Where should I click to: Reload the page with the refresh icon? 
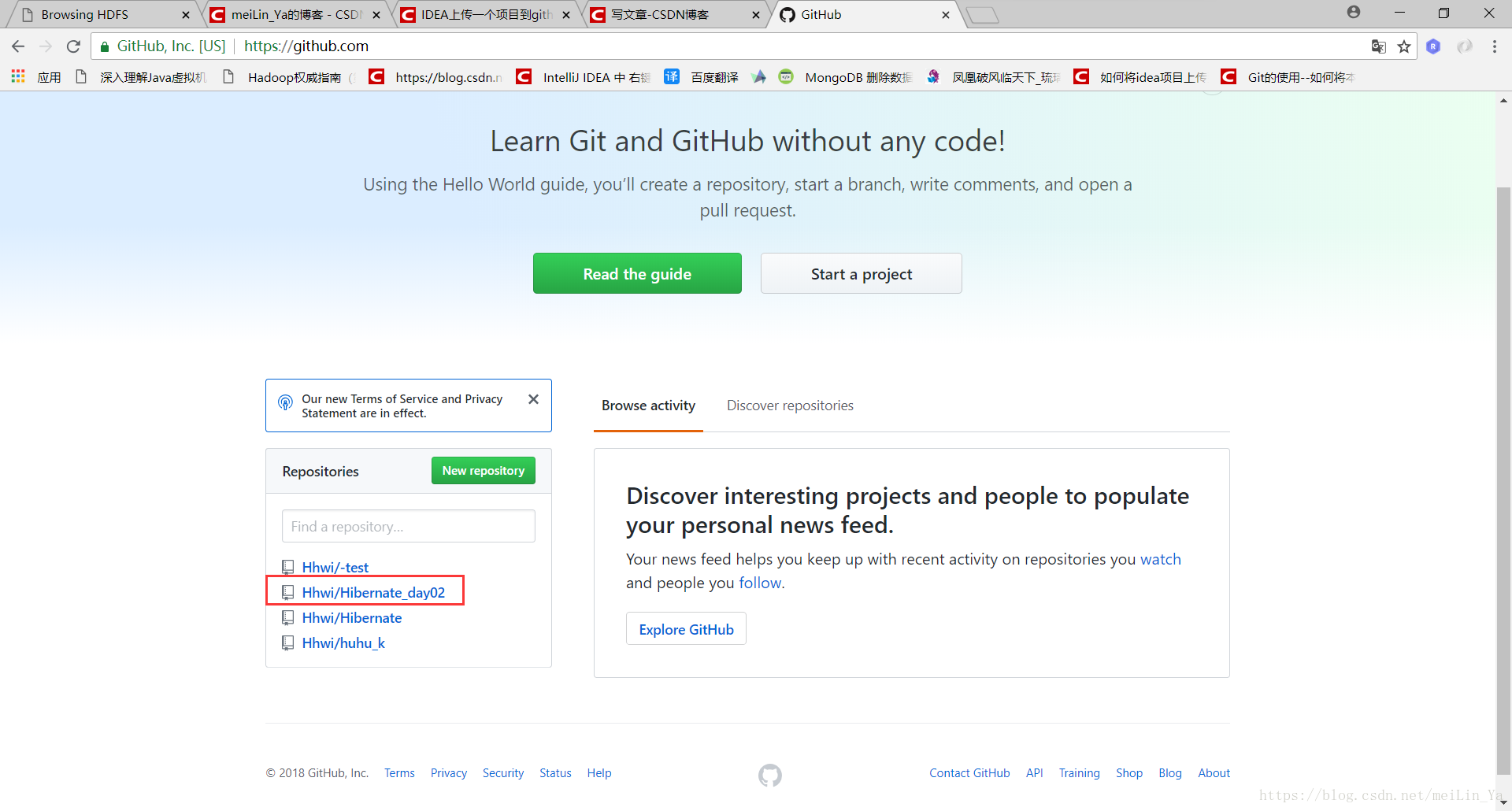[x=73, y=46]
